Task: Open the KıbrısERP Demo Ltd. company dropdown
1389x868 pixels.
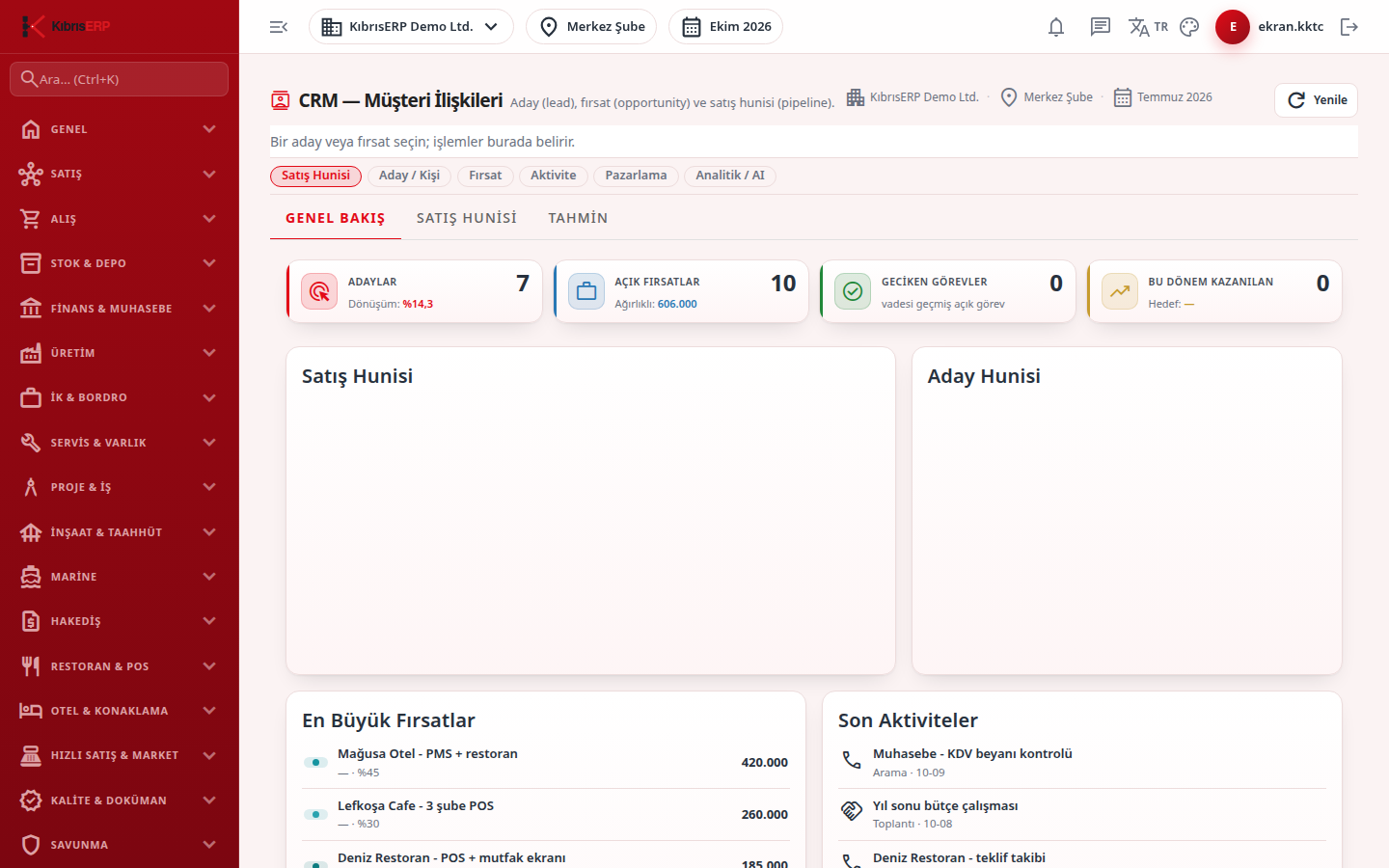Action: coord(411,27)
